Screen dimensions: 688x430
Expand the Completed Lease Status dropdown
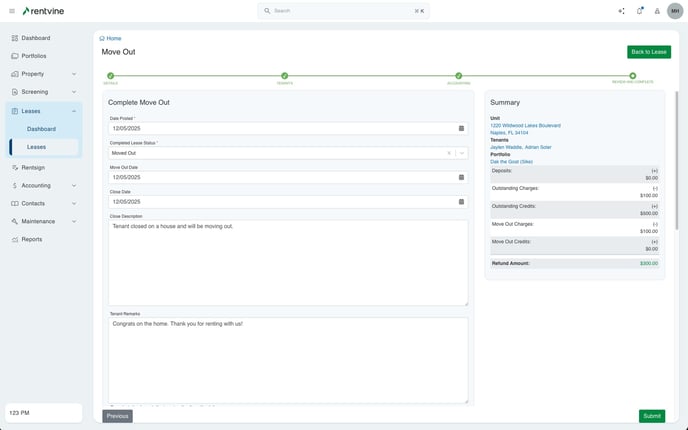click(x=462, y=153)
